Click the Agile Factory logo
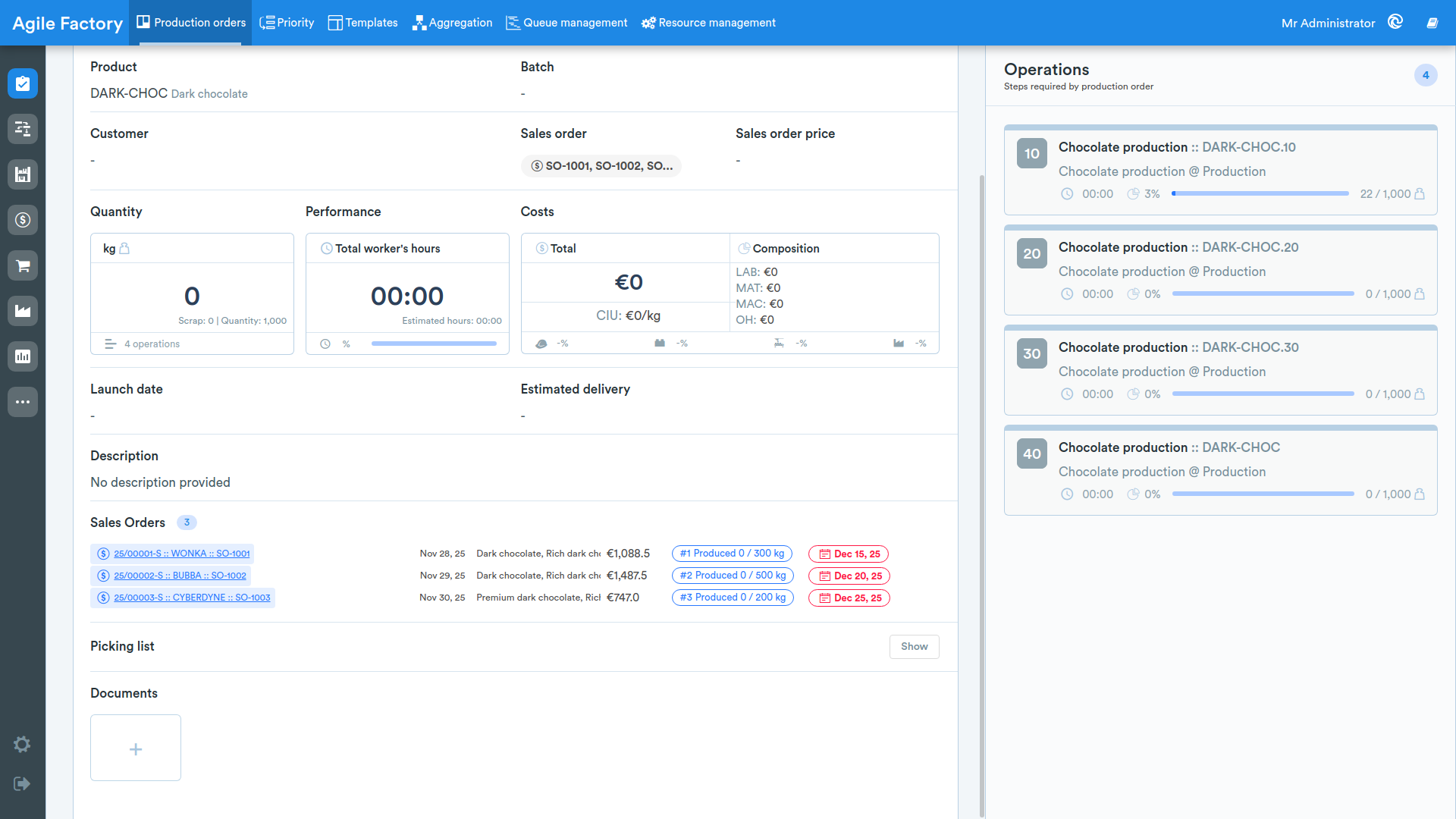1456x819 pixels. click(67, 24)
